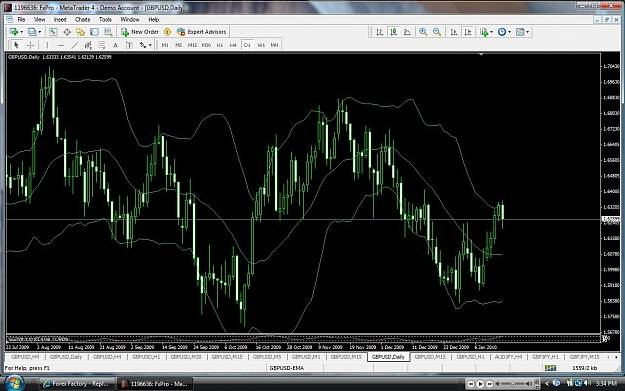Adjust the media player volume slider

tap(513, 384)
